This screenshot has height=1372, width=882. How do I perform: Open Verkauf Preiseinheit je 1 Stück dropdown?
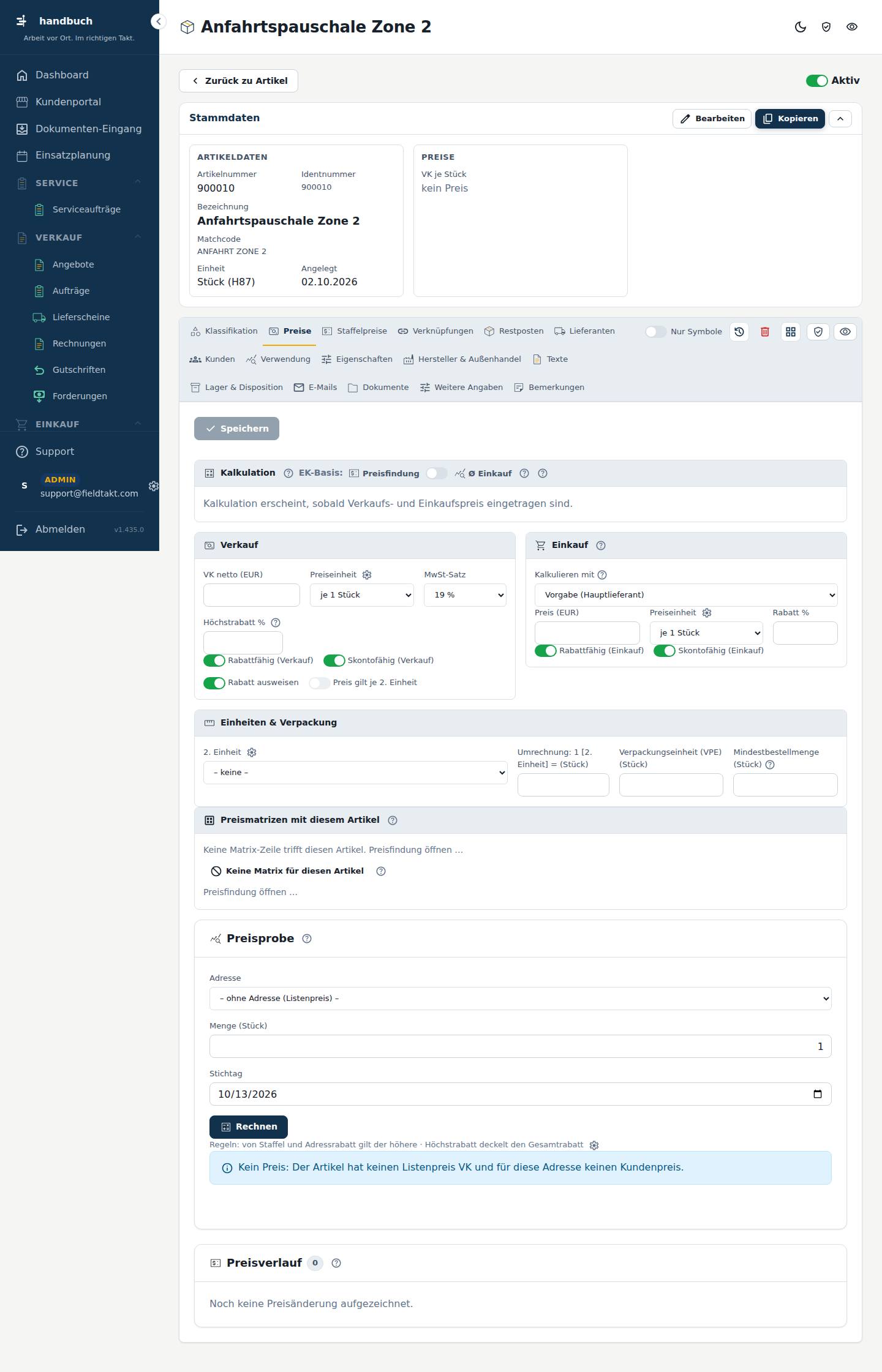pos(362,595)
